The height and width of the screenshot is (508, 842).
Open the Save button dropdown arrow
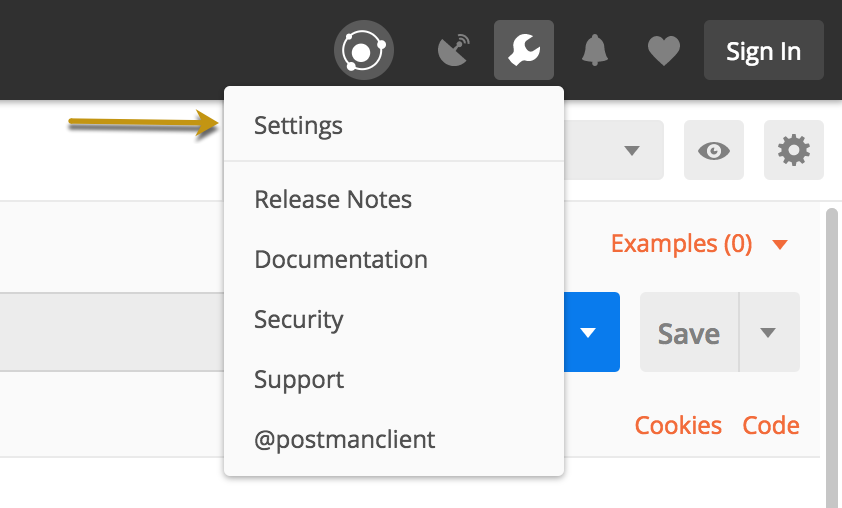tap(768, 332)
